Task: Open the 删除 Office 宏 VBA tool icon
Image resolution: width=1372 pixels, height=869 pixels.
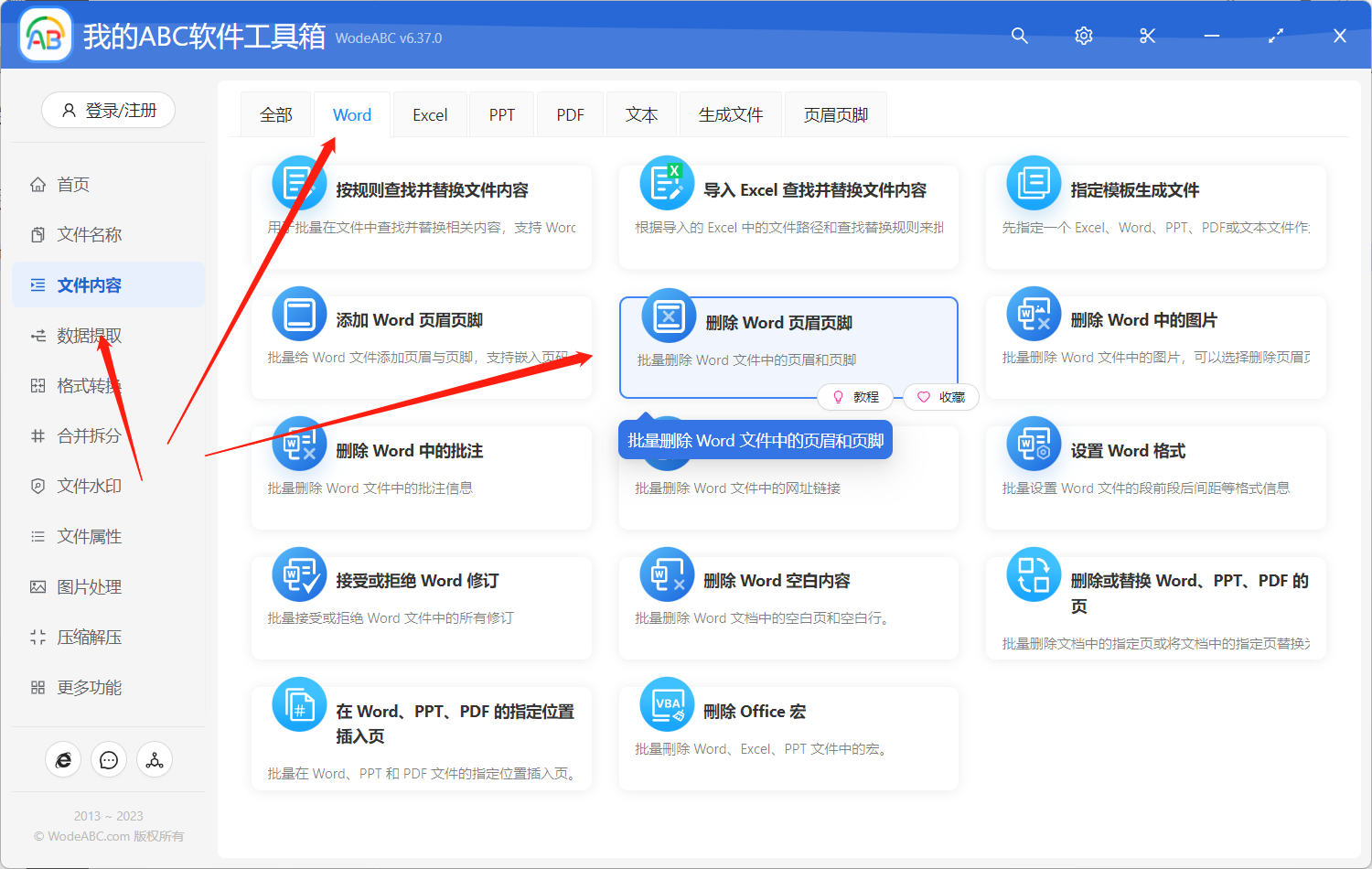Action: (x=667, y=704)
